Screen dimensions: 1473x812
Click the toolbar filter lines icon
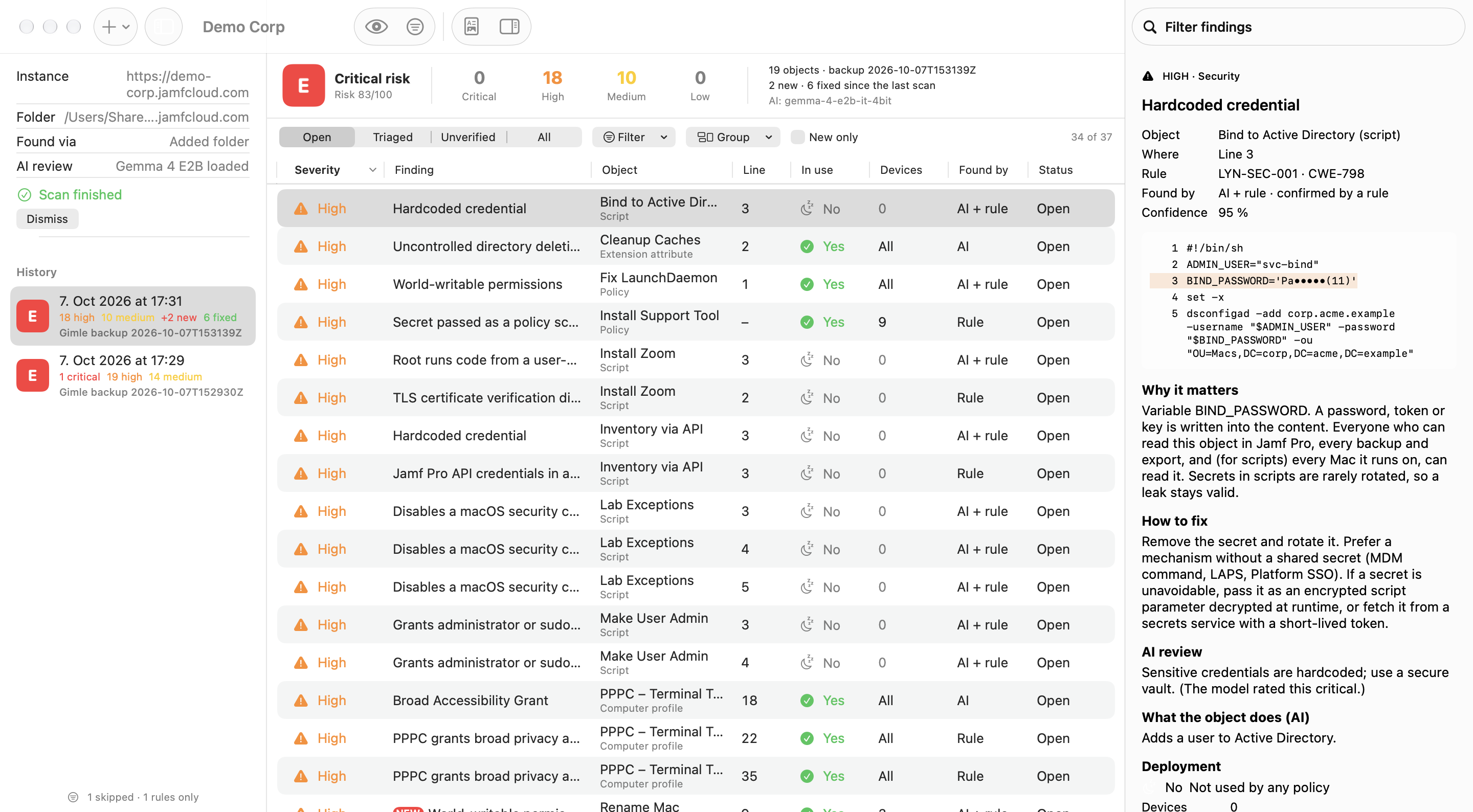click(x=415, y=26)
